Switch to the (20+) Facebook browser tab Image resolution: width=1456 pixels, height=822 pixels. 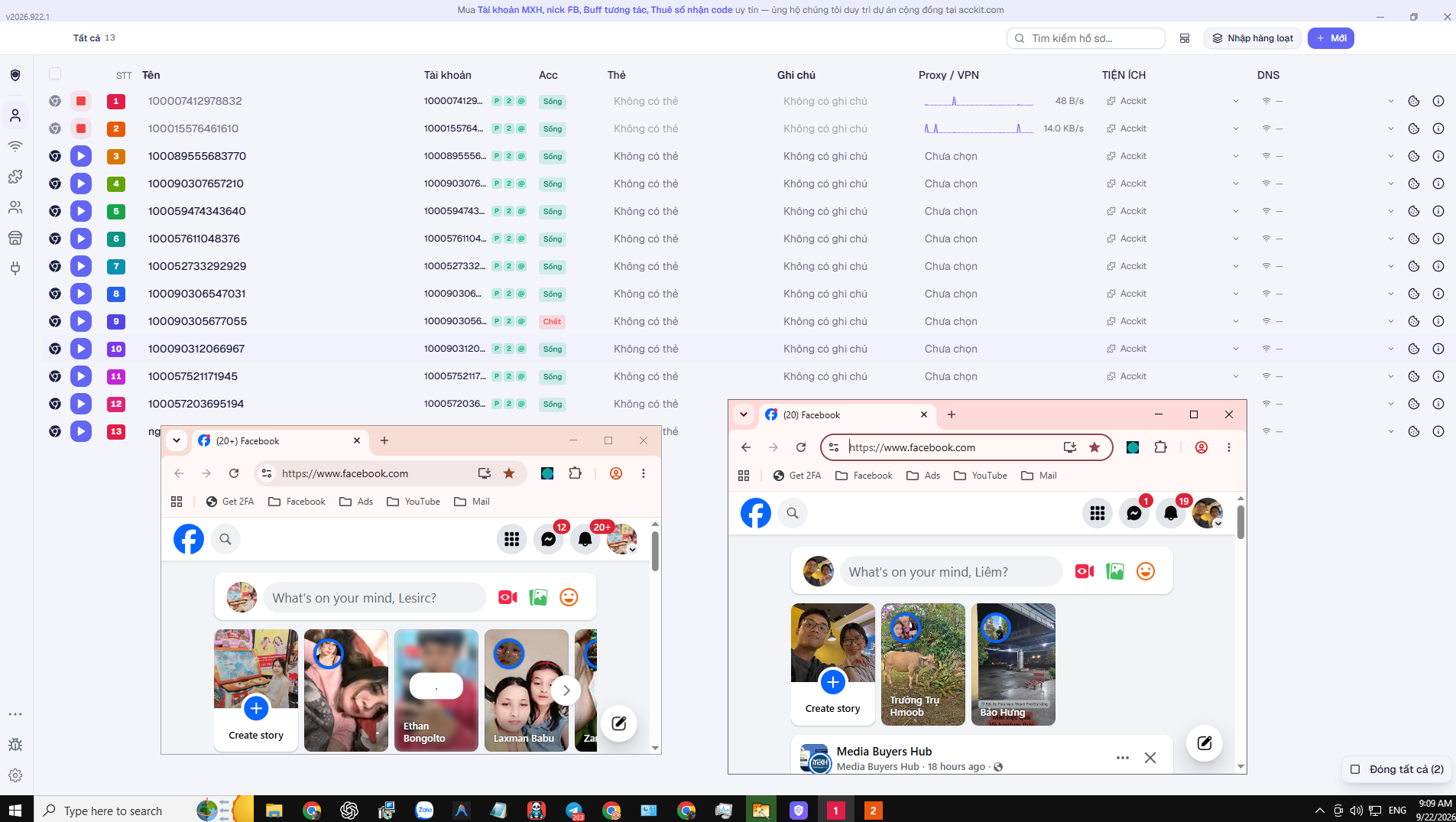tap(280, 440)
